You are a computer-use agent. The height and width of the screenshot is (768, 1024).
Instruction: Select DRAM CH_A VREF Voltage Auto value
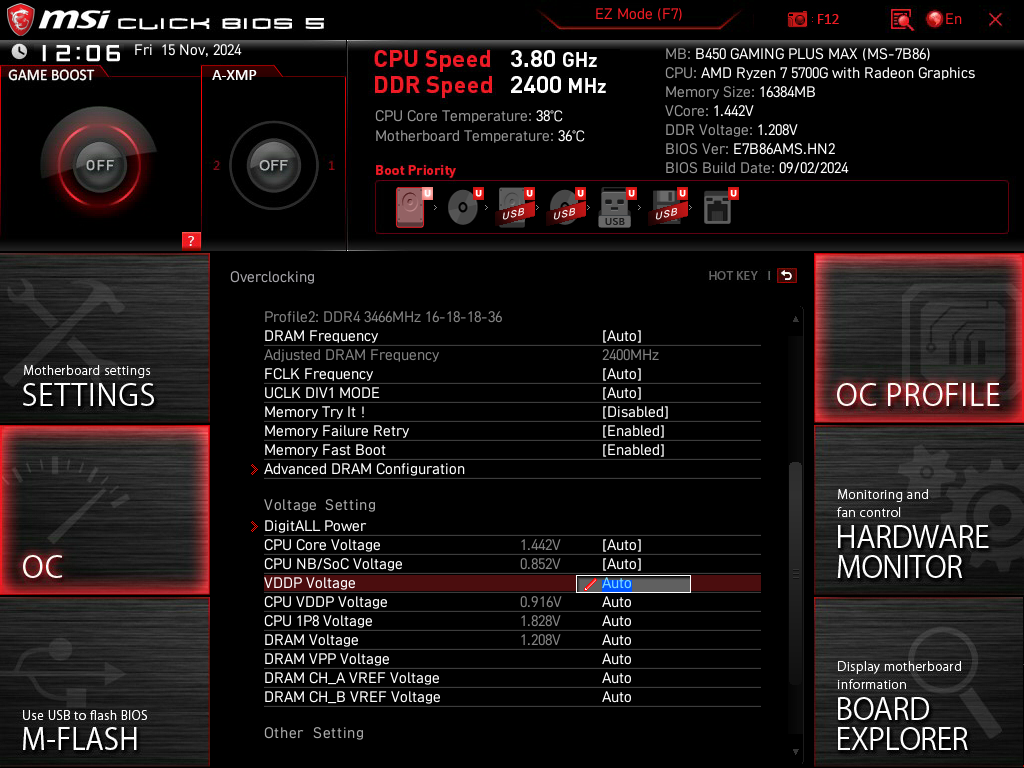click(x=616, y=677)
